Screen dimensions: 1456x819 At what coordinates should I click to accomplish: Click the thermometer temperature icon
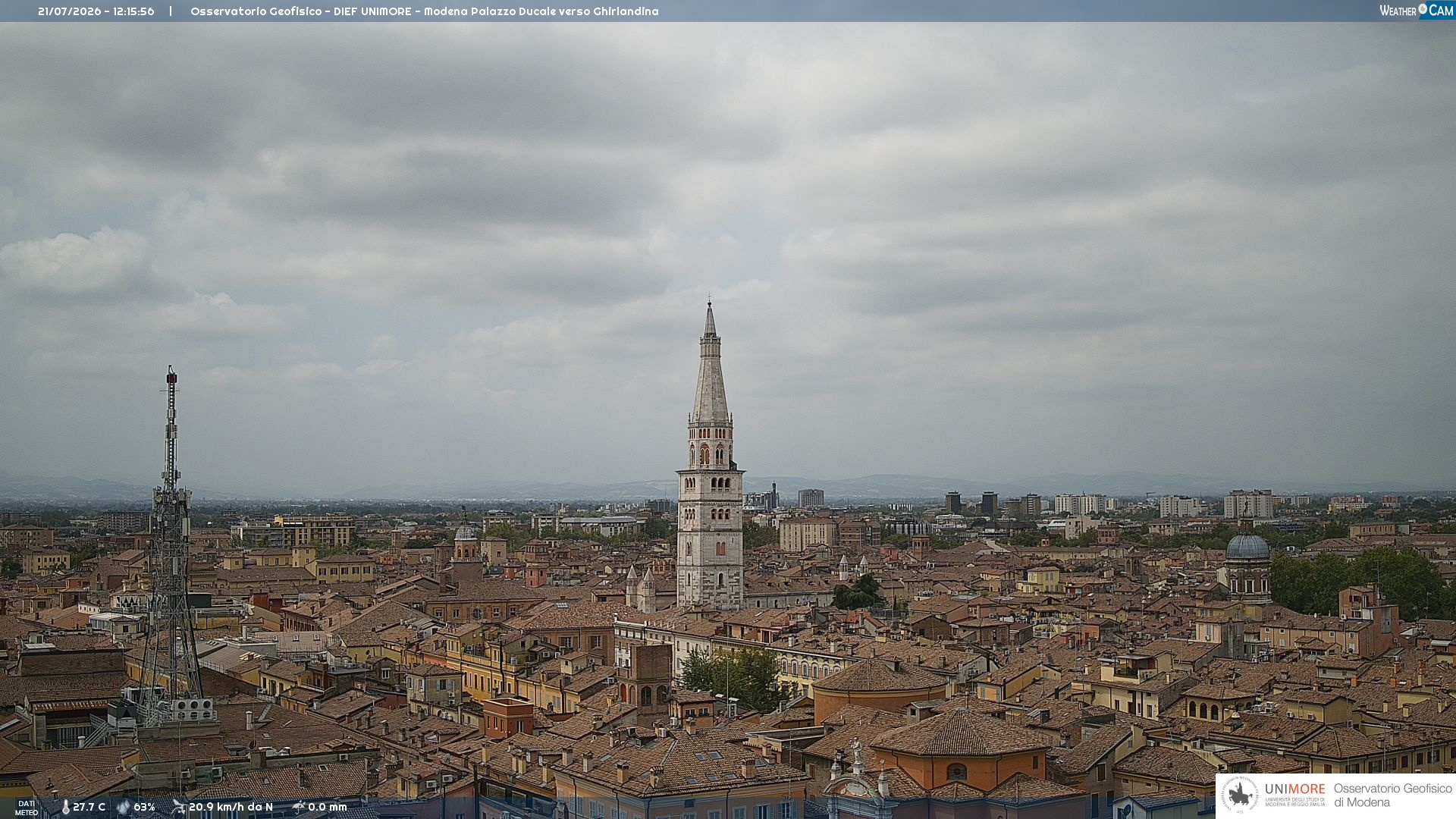click(x=65, y=807)
